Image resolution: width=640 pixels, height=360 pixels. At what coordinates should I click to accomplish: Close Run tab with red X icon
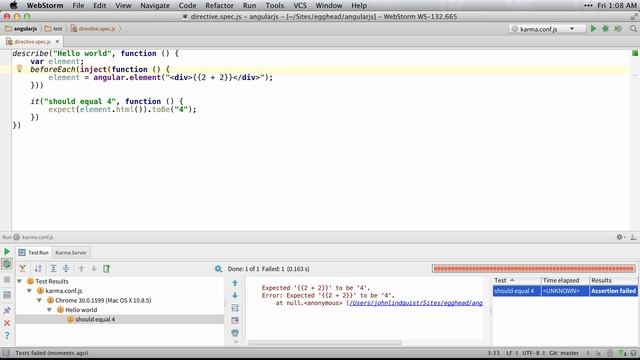point(7,323)
